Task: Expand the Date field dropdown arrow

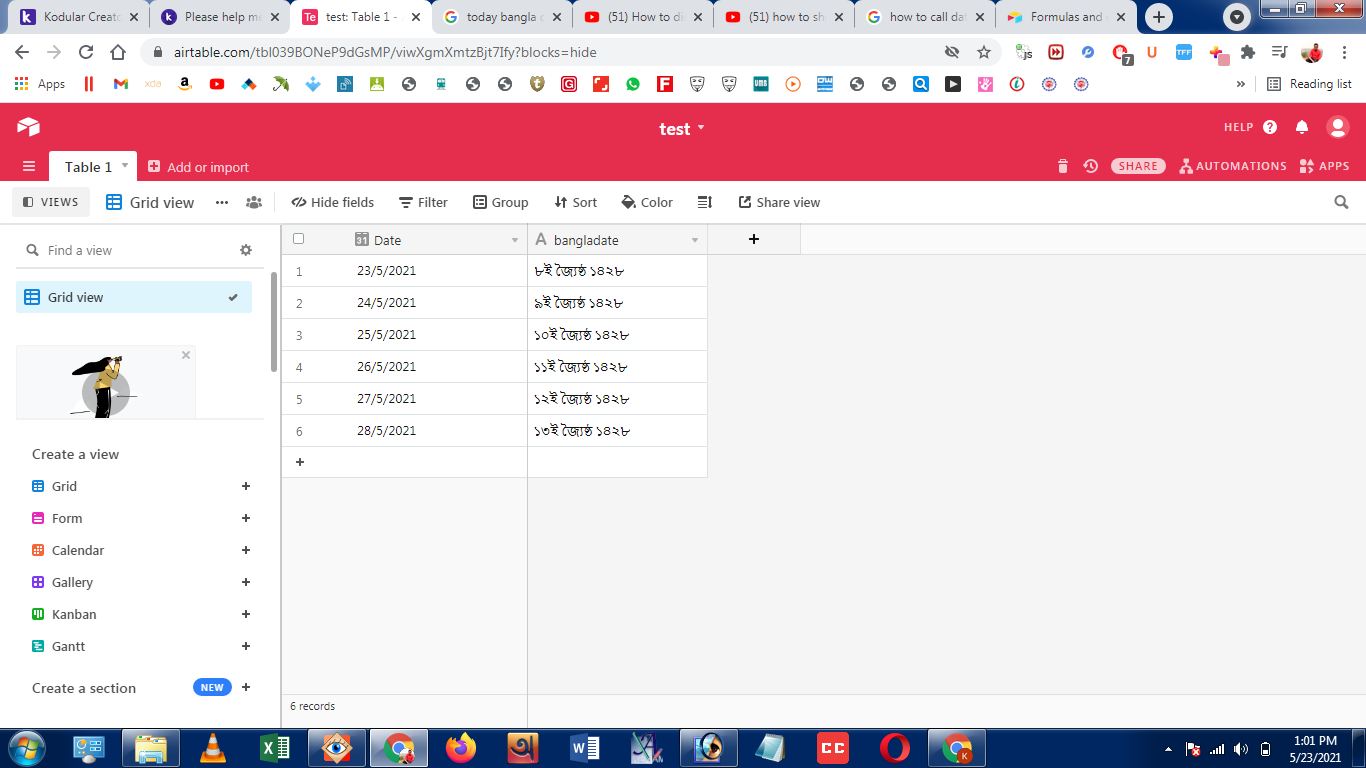Action: 515,240
